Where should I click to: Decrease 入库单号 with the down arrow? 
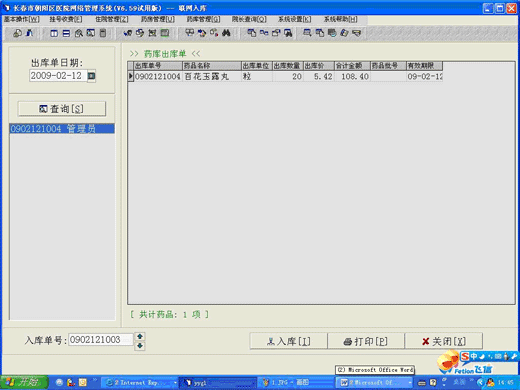[x=140, y=345]
